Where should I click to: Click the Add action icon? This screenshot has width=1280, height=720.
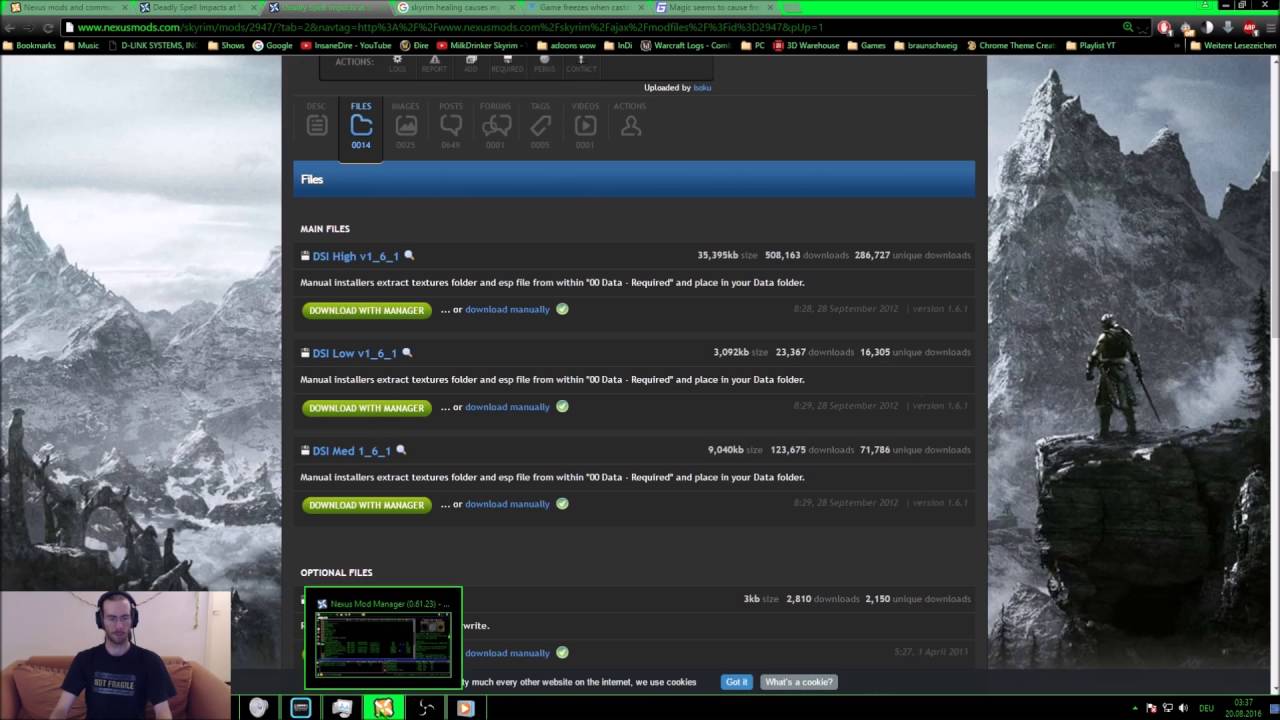pos(471,64)
